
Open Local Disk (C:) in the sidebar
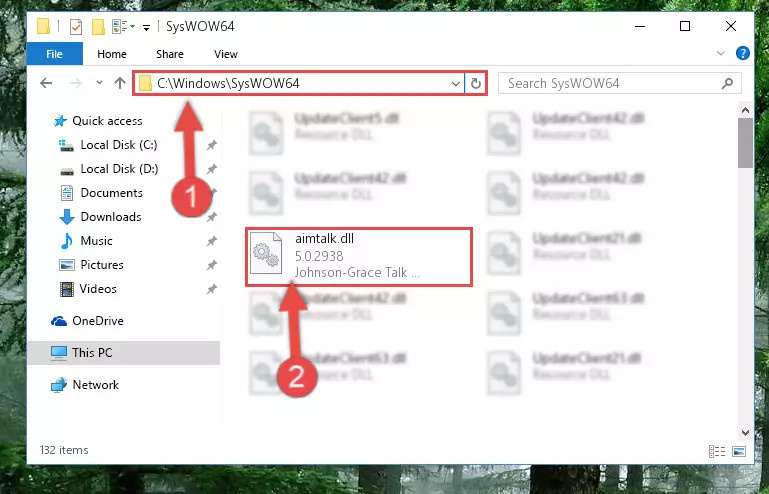click(108, 145)
